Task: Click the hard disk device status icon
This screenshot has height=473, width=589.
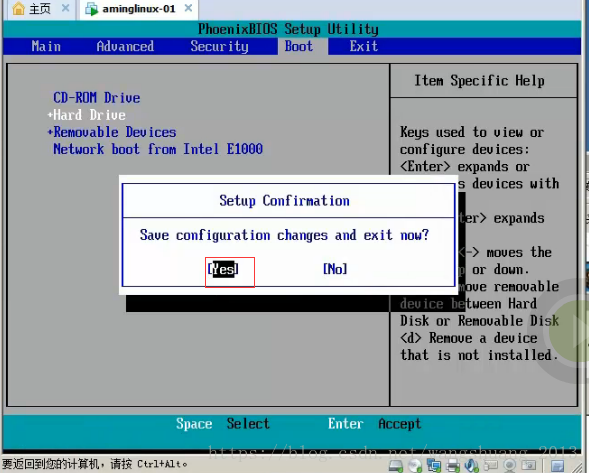Action: tap(396, 465)
